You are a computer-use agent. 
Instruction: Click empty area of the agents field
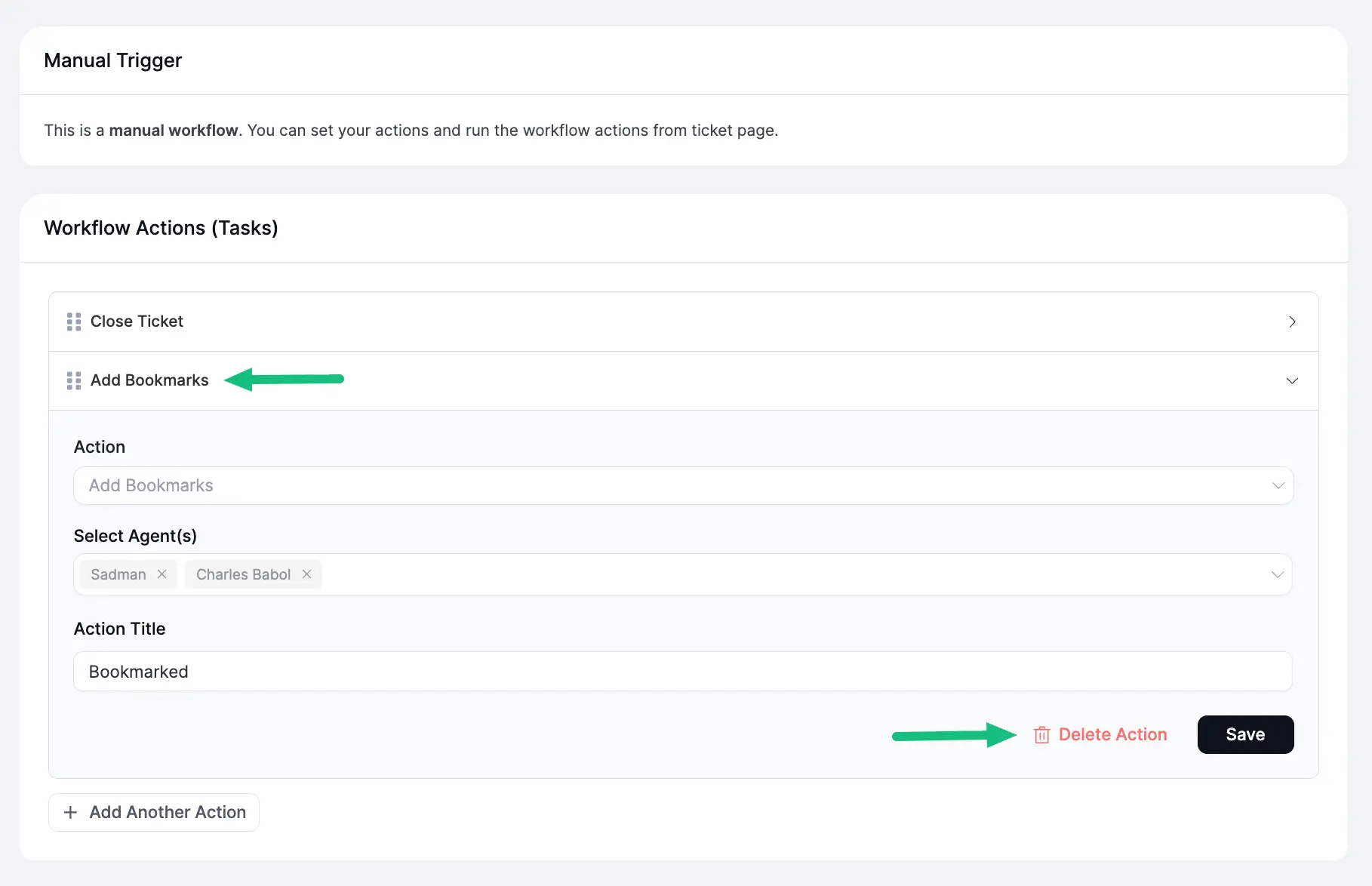755,574
